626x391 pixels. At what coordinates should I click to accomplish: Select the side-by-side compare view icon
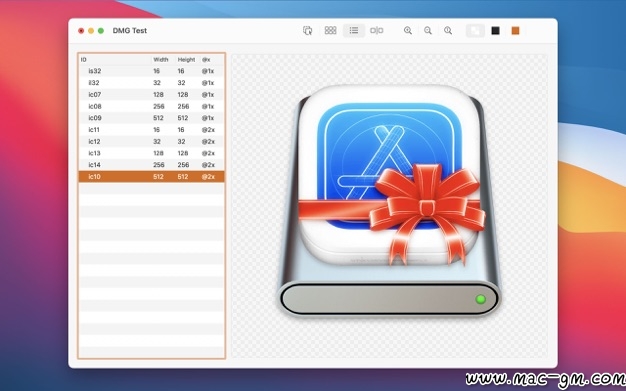coord(376,30)
